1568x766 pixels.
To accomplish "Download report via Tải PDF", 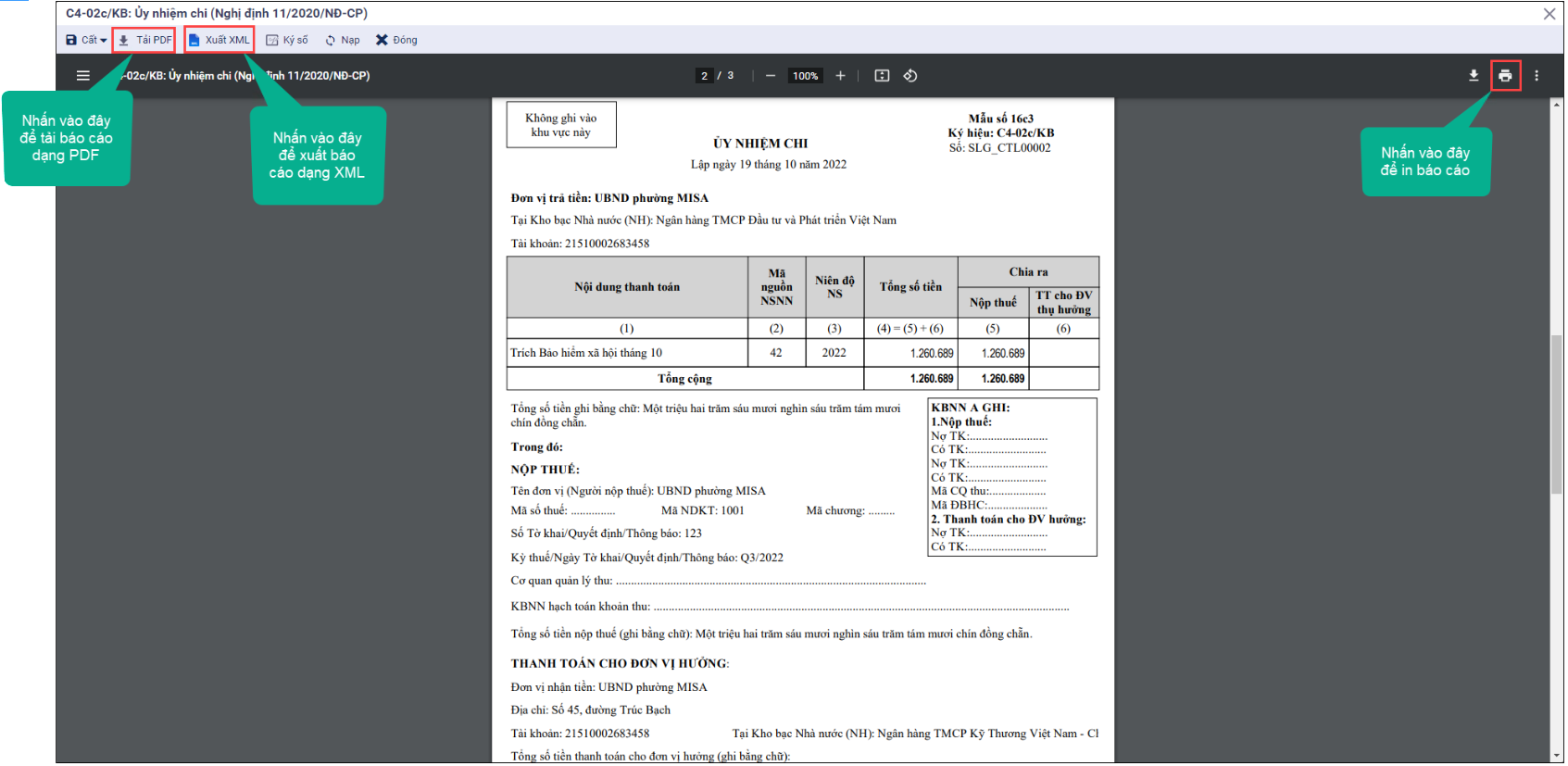I will [144, 40].
